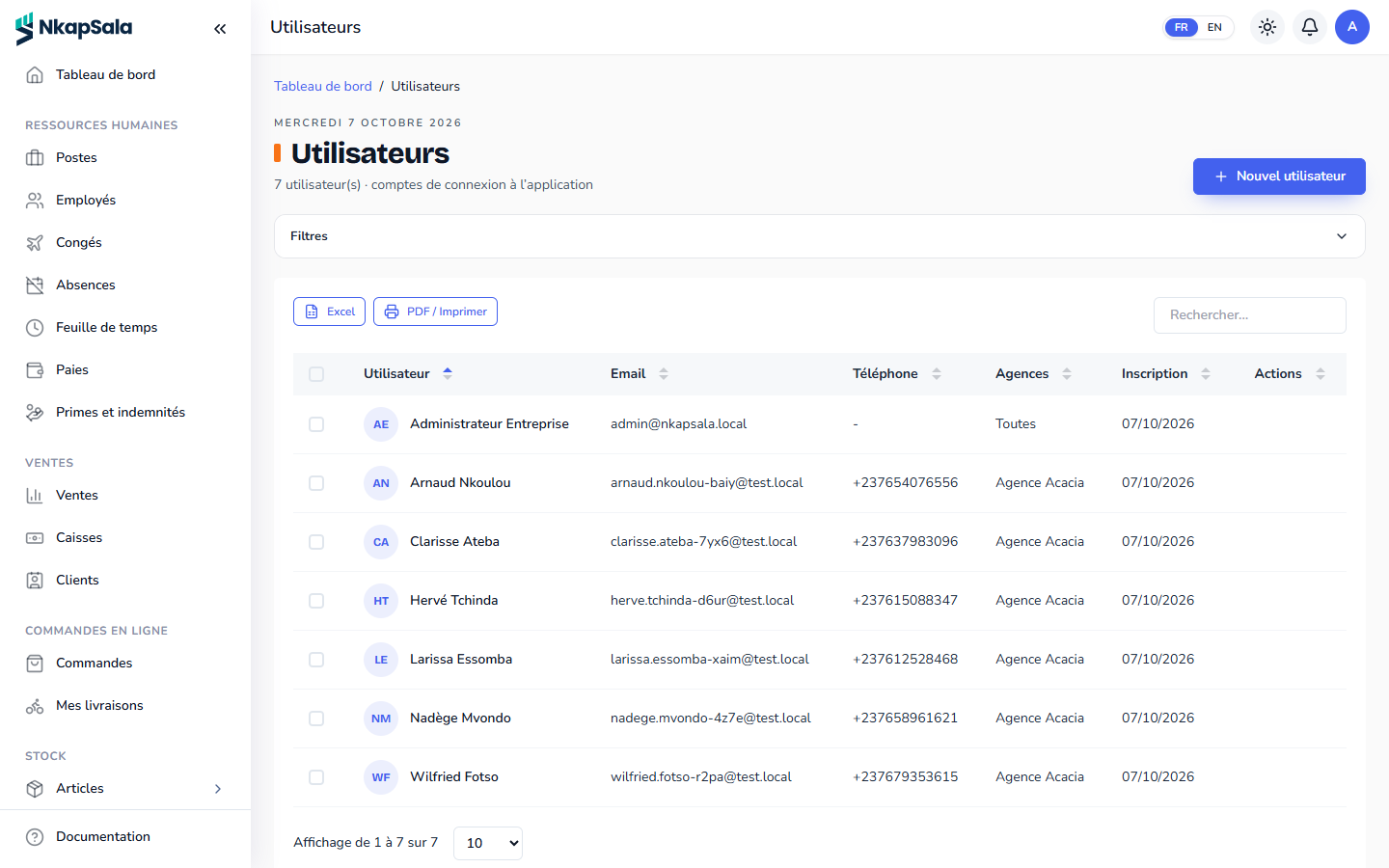Toggle light/dark theme sun icon
This screenshot has height=868, width=1389.
click(x=1267, y=27)
